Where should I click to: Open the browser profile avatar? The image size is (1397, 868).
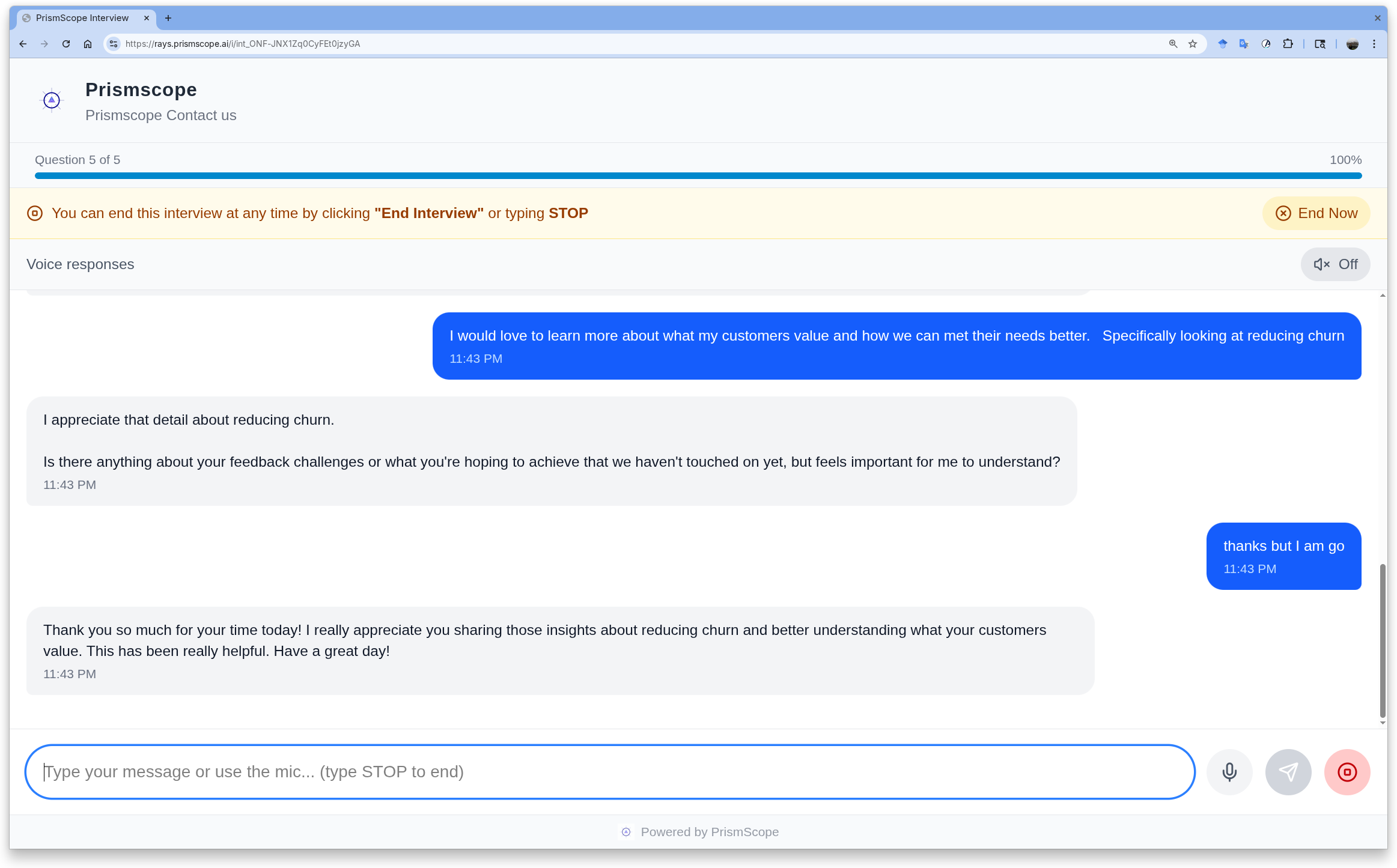[x=1353, y=44]
